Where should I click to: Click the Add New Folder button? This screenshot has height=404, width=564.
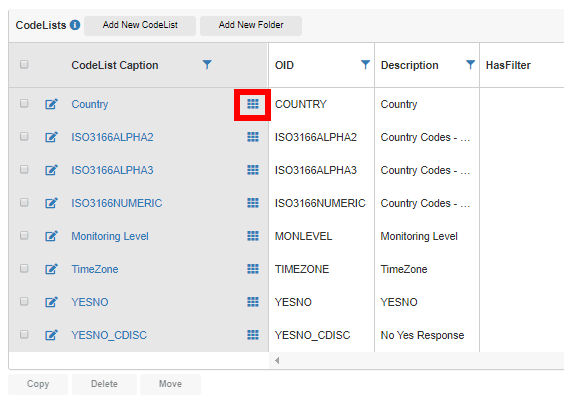point(251,25)
